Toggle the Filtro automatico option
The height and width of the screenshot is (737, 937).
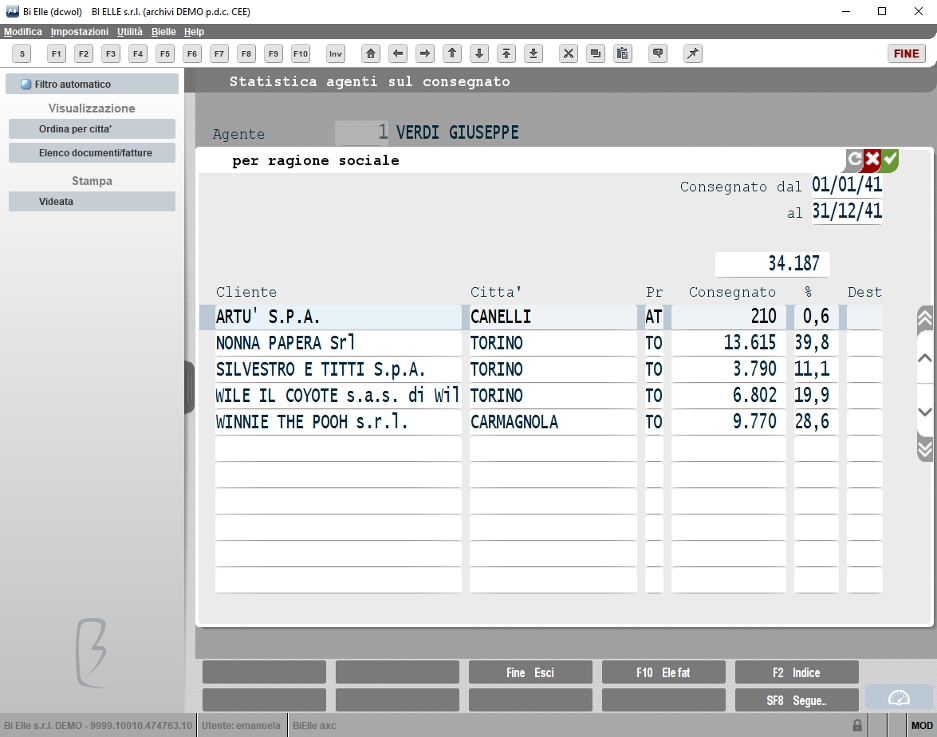click(x=92, y=84)
